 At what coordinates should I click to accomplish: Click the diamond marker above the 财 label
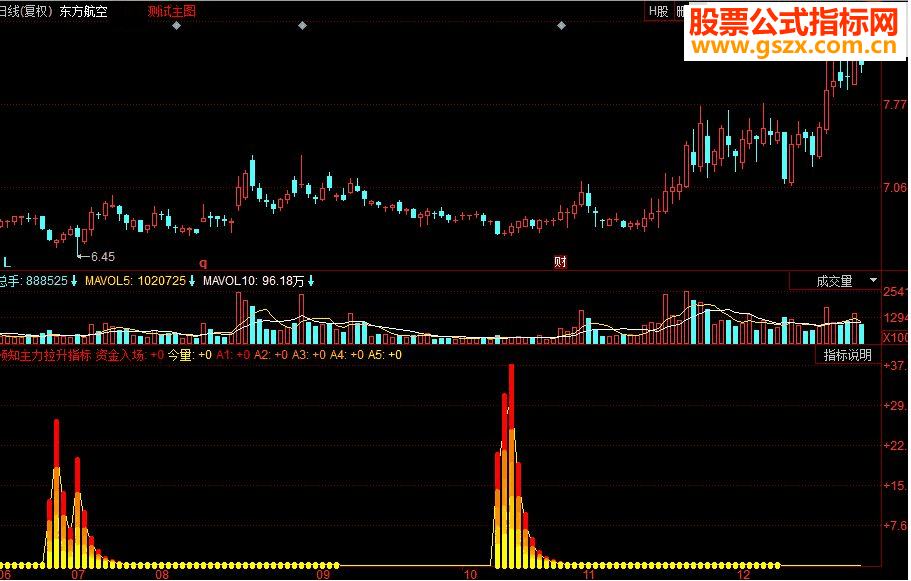[561, 26]
